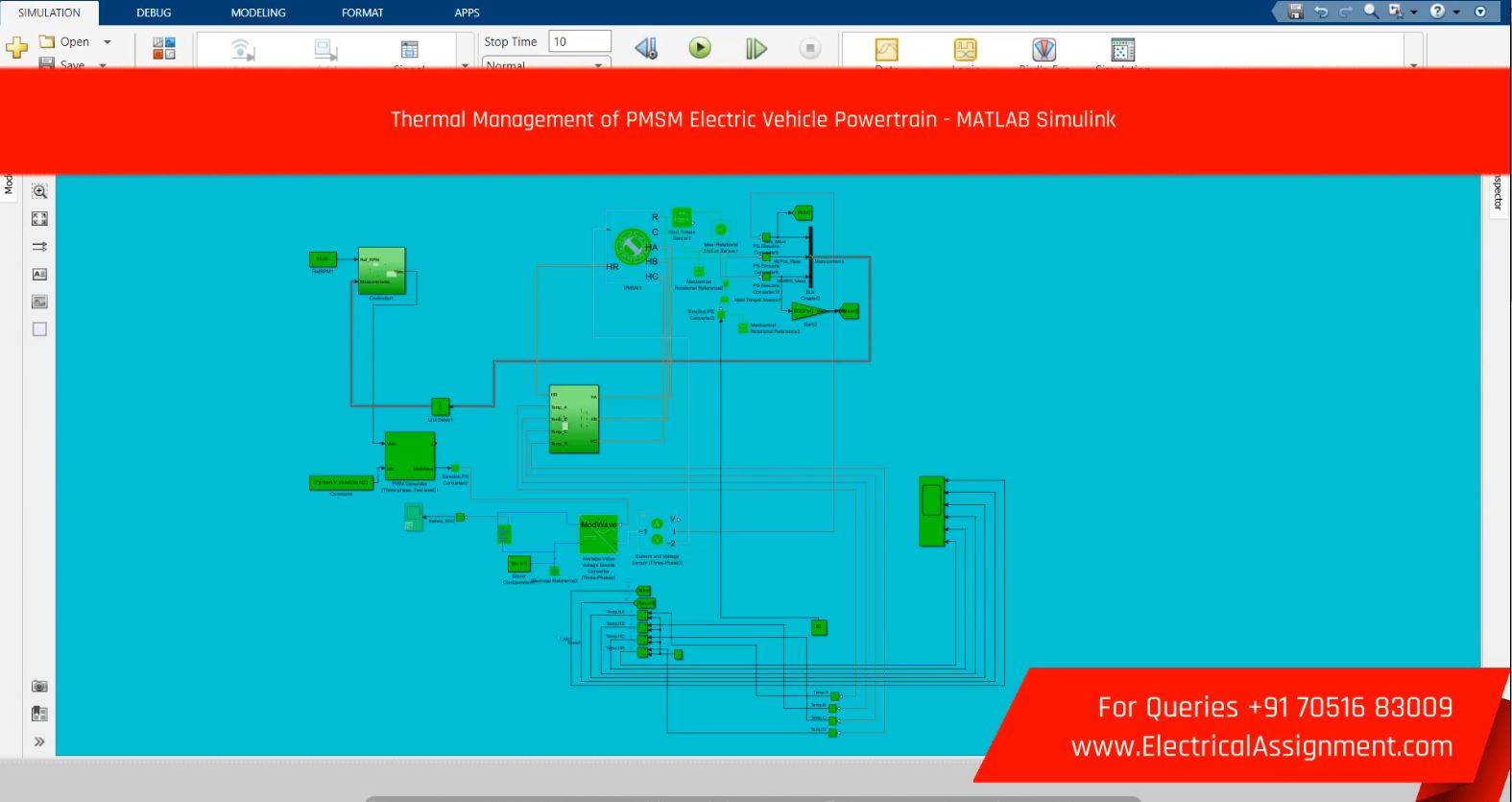
Task: Run the simulation with the green play button
Action: pyautogui.click(x=700, y=48)
